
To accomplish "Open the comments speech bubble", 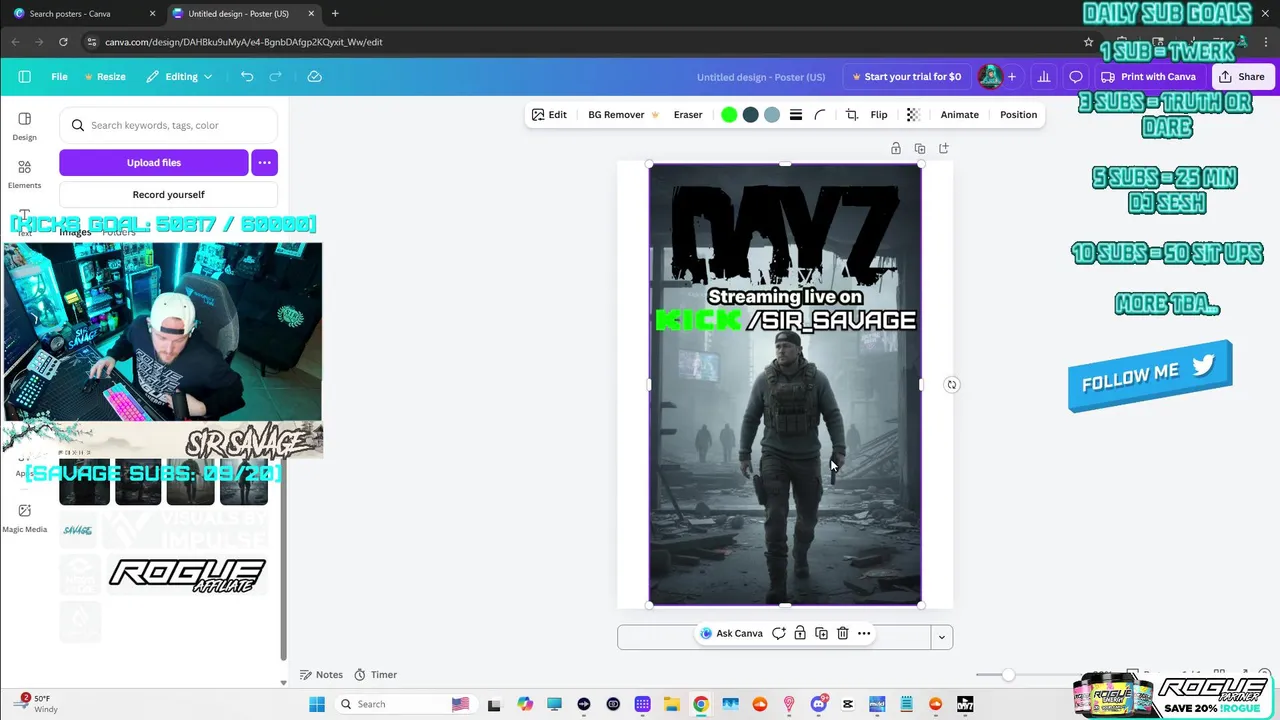I will tap(1076, 76).
